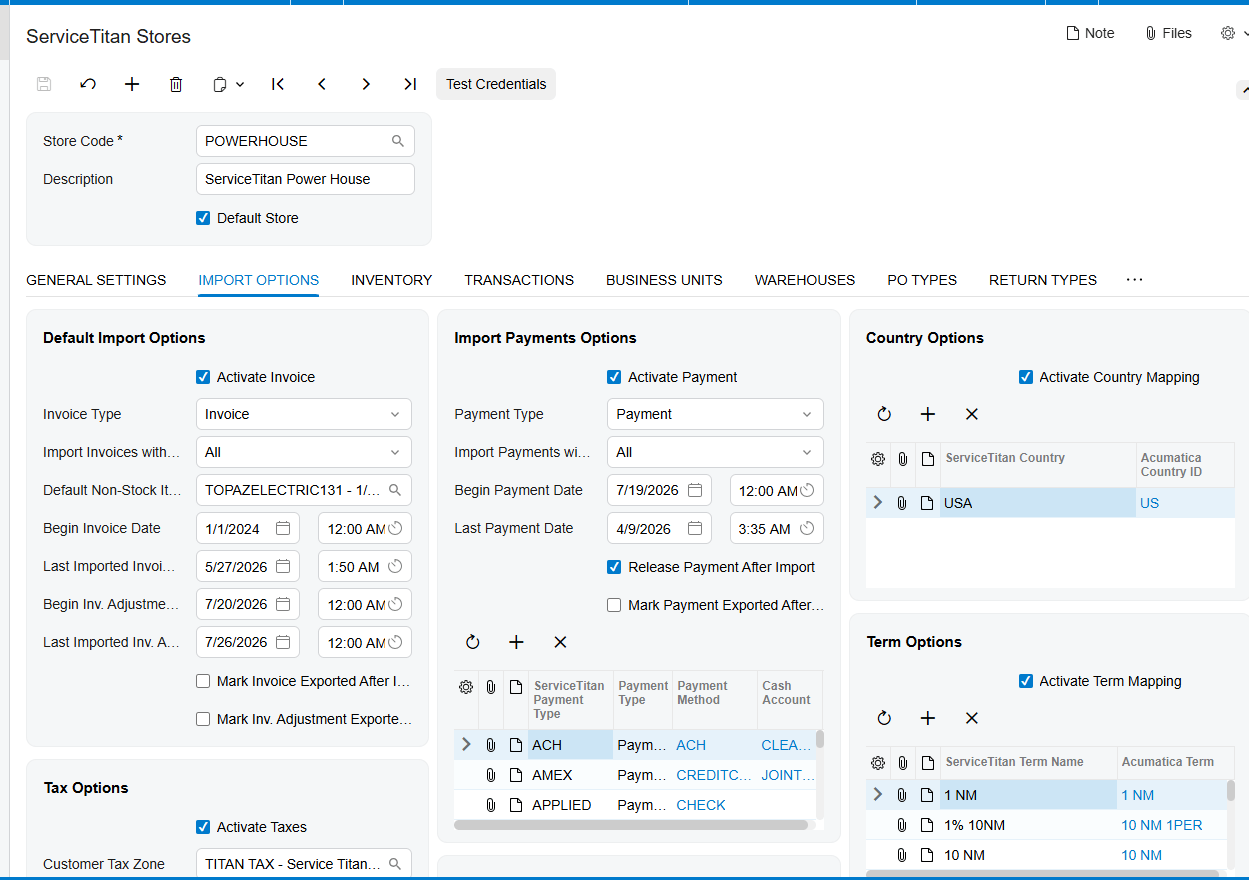
Task: Click the Undo arrow icon
Action: click(x=88, y=84)
